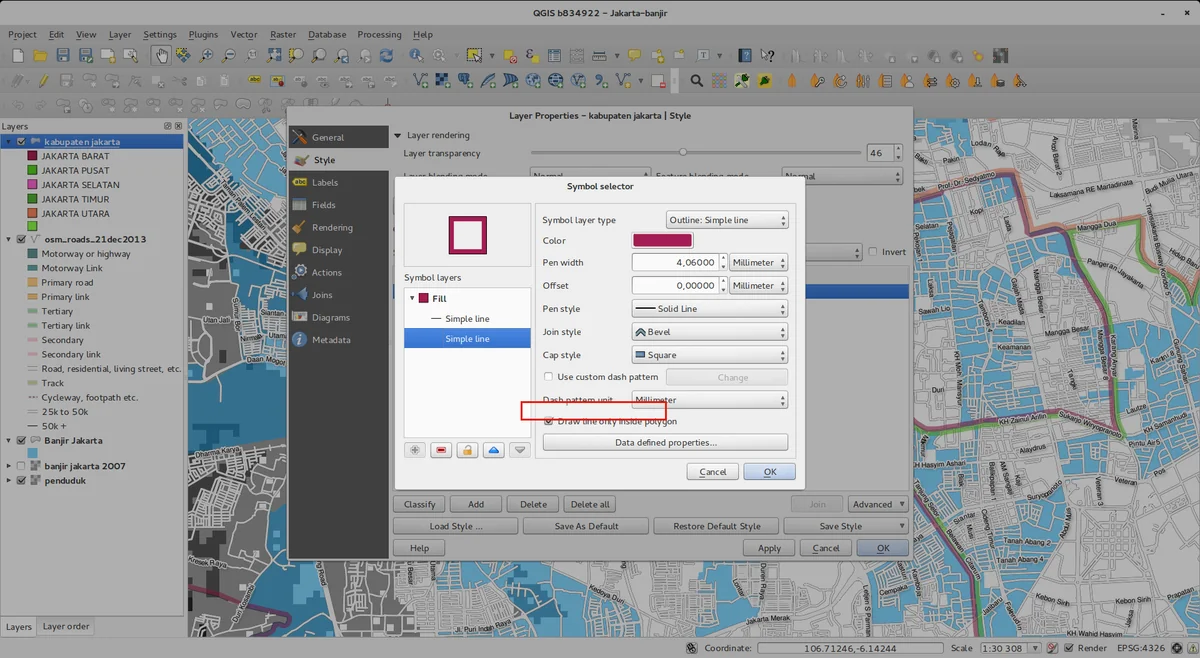Click the Save Project floppy disk icon
This screenshot has height=658, width=1200.
click(63, 56)
